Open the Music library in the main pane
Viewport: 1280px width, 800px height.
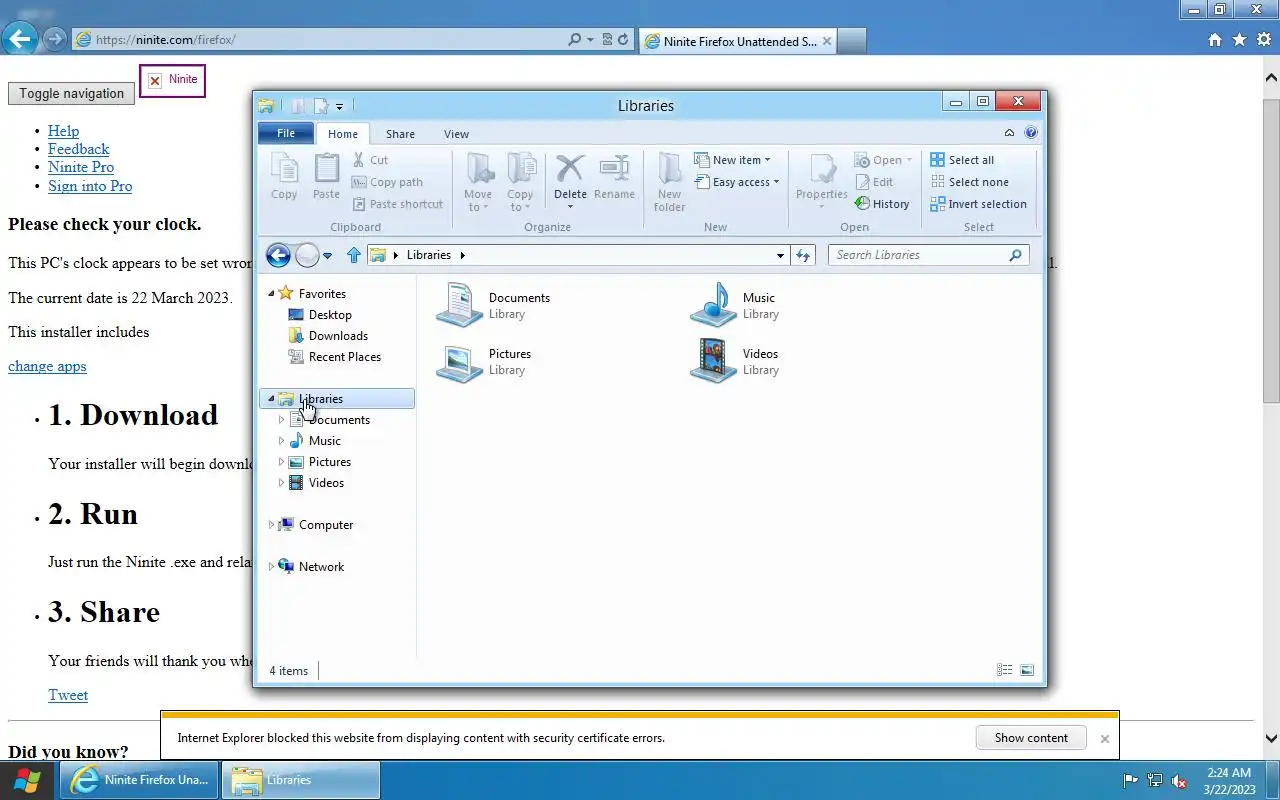tap(734, 305)
